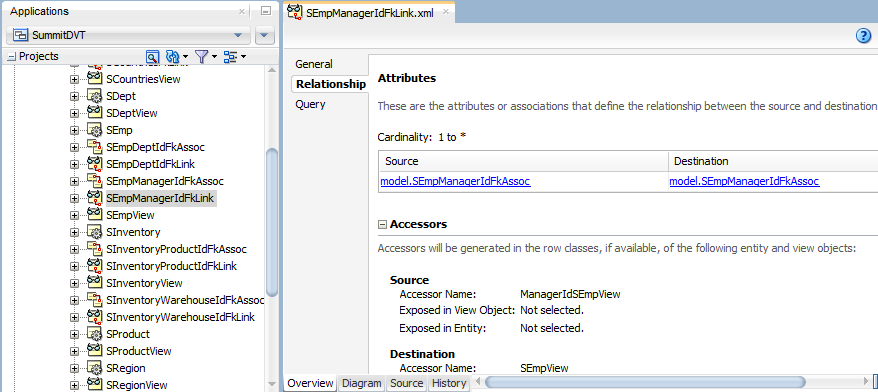The image size is (878, 392).
Task: Select SEmpDeptIdFkLink in the tree
Action: 150,165
